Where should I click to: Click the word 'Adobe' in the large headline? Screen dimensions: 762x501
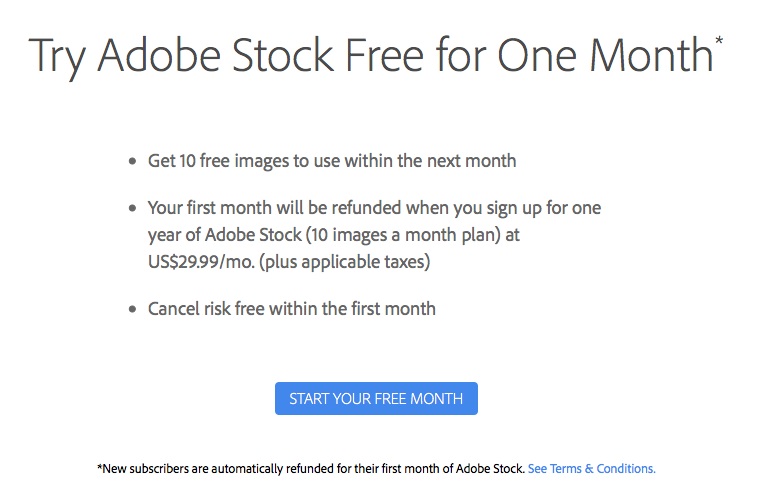click(x=159, y=55)
